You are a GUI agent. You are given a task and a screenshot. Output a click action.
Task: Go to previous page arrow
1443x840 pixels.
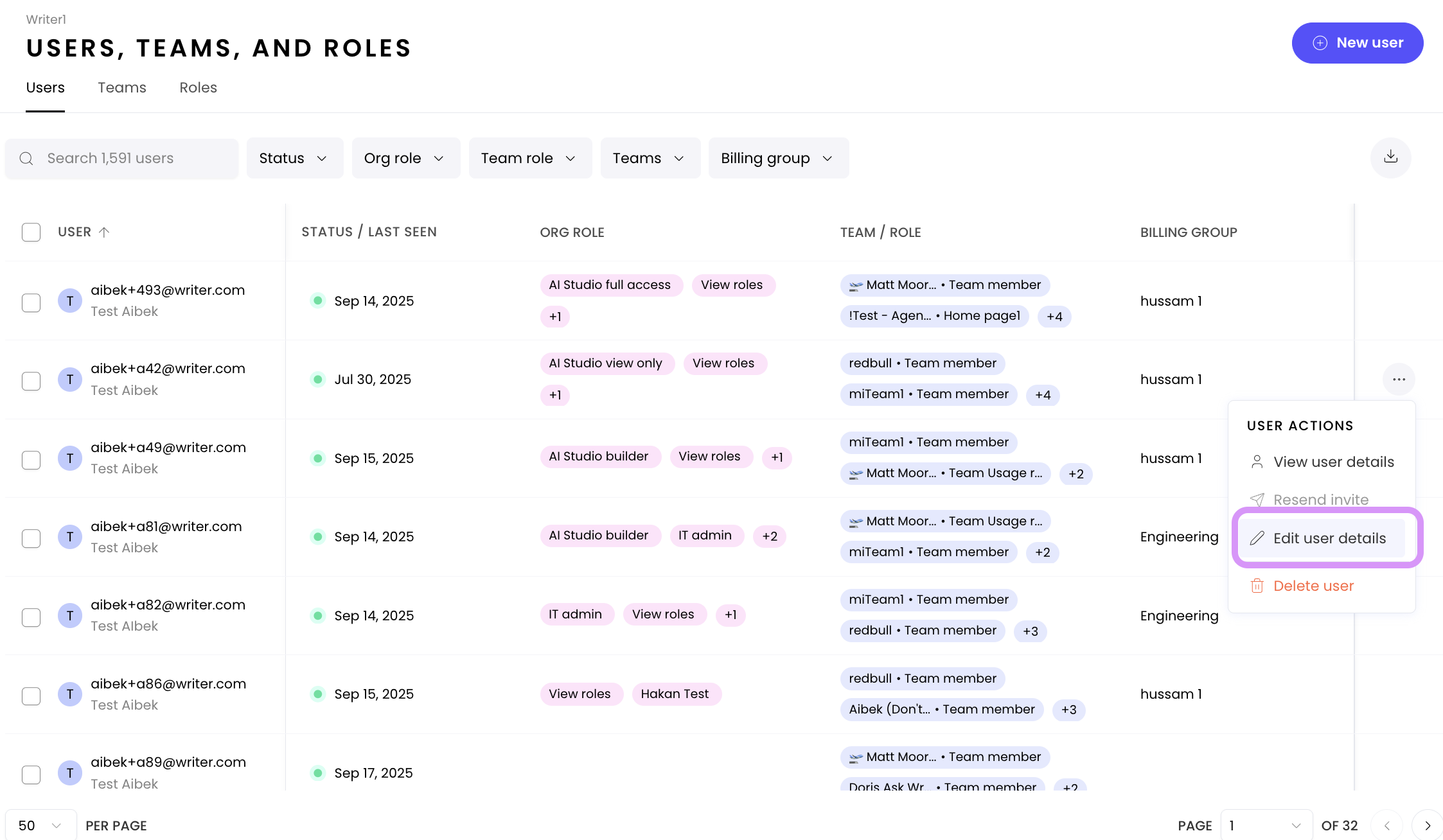click(1387, 826)
